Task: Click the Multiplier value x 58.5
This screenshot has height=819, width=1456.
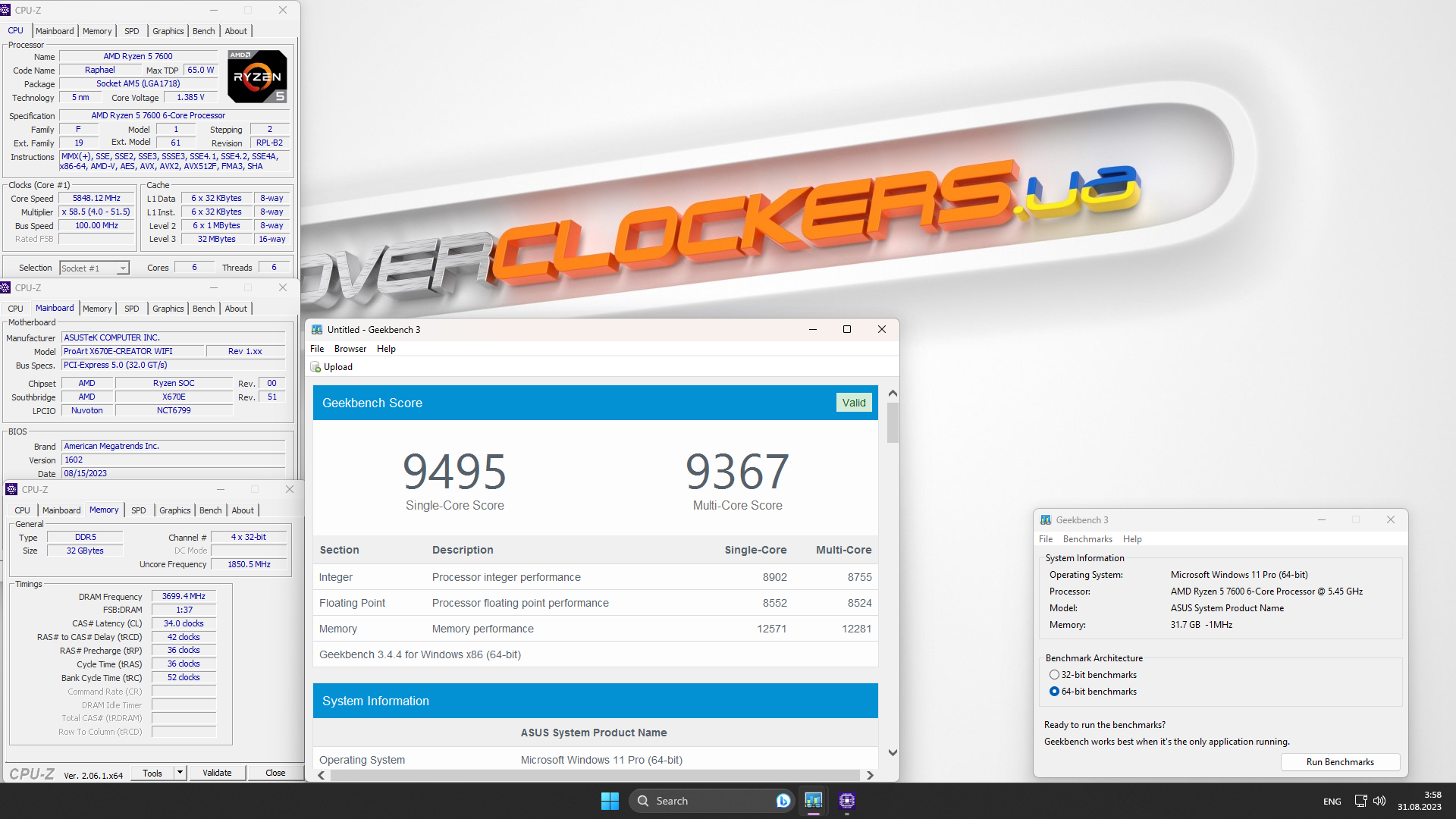Action: tap(97, 212)
